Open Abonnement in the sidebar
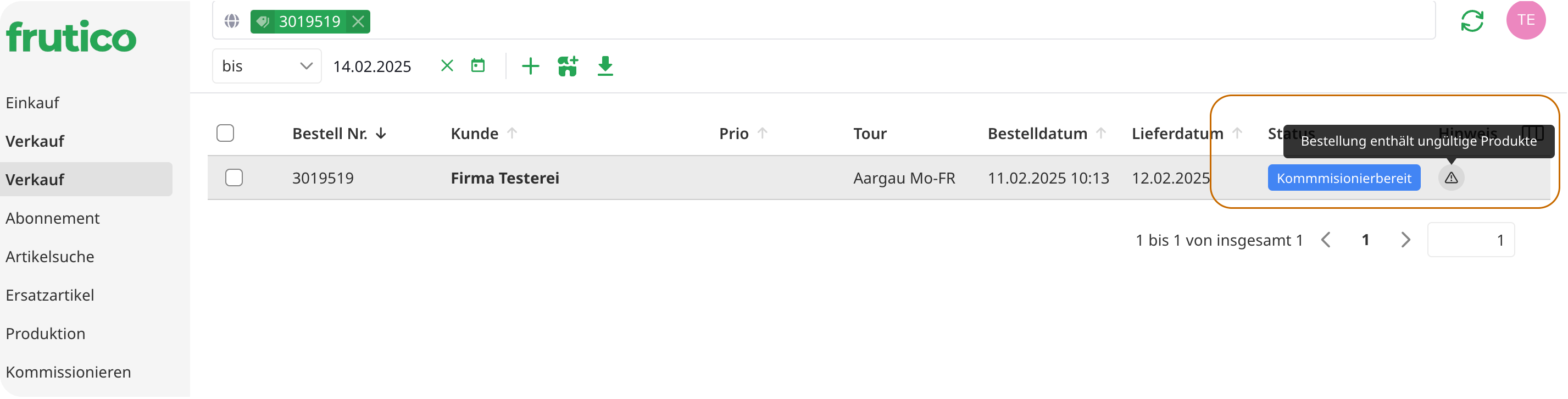This screenshot has width=1568, height=399. point(53,218)
